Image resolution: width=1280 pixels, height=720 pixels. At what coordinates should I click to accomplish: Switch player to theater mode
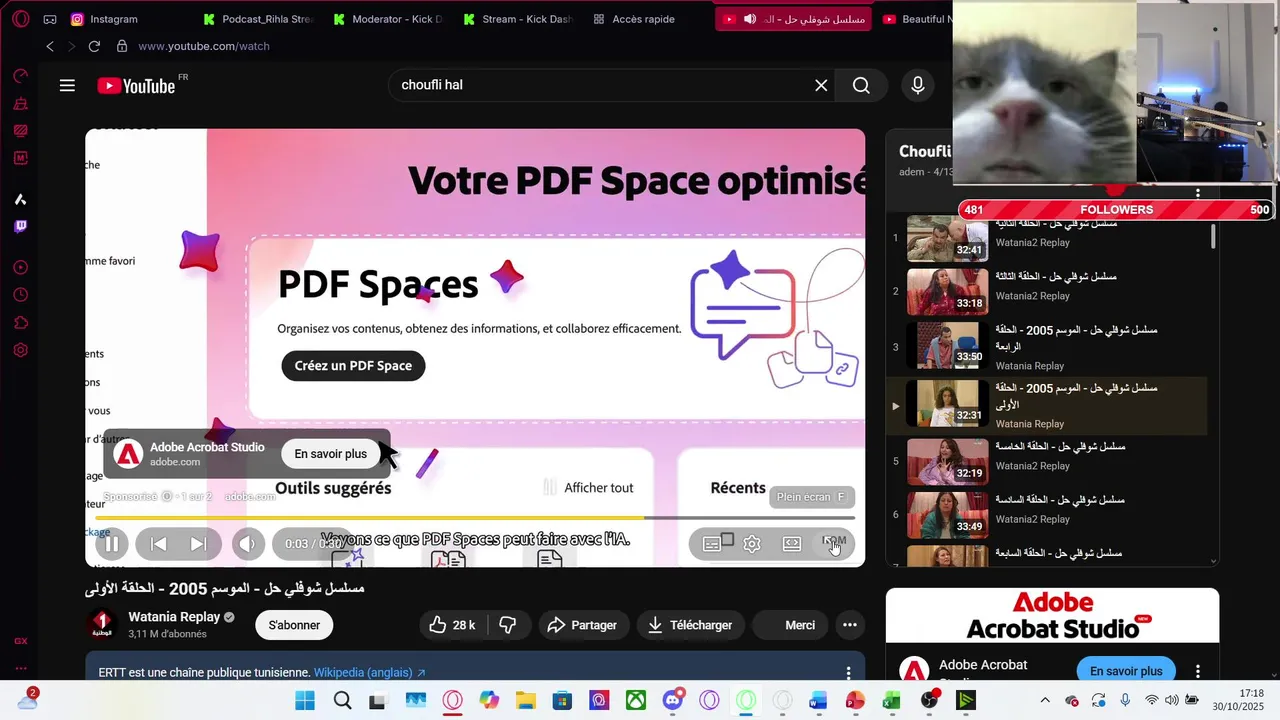click(792, 544)
